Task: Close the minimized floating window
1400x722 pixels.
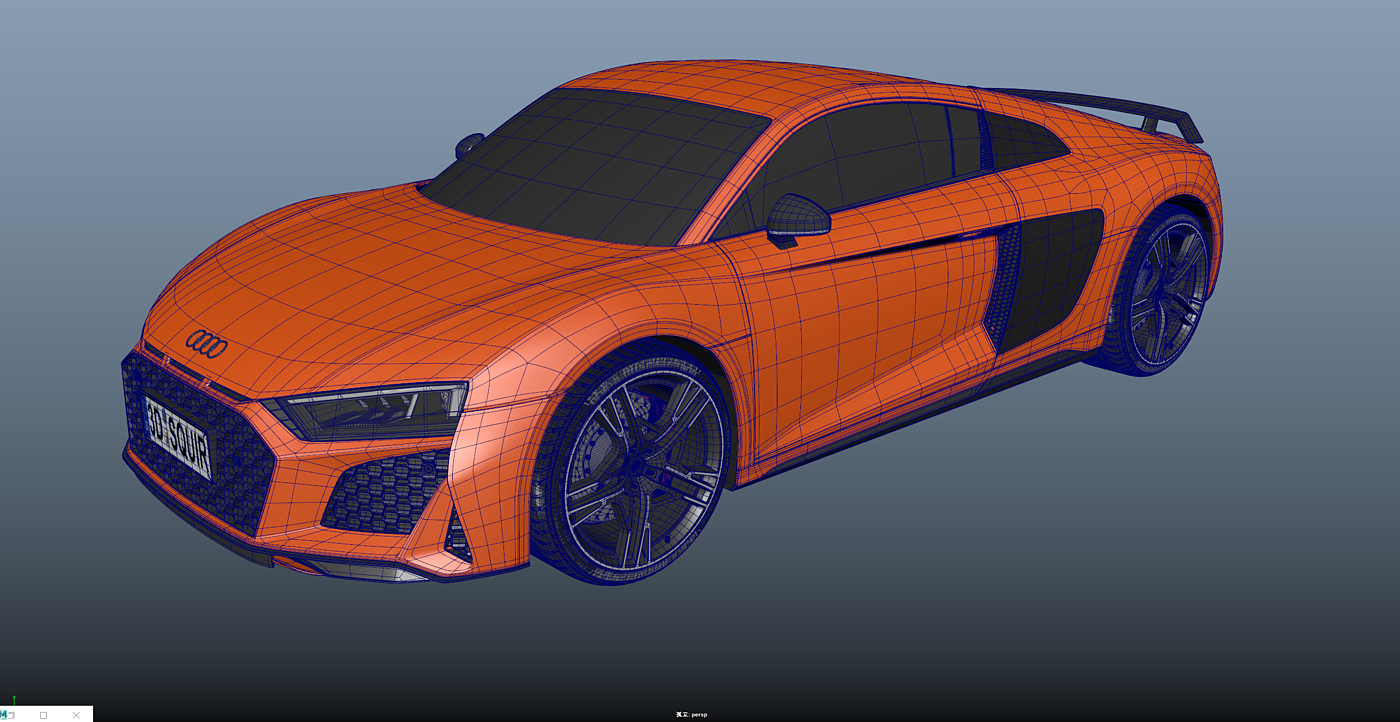Action: tap(76, 715)
